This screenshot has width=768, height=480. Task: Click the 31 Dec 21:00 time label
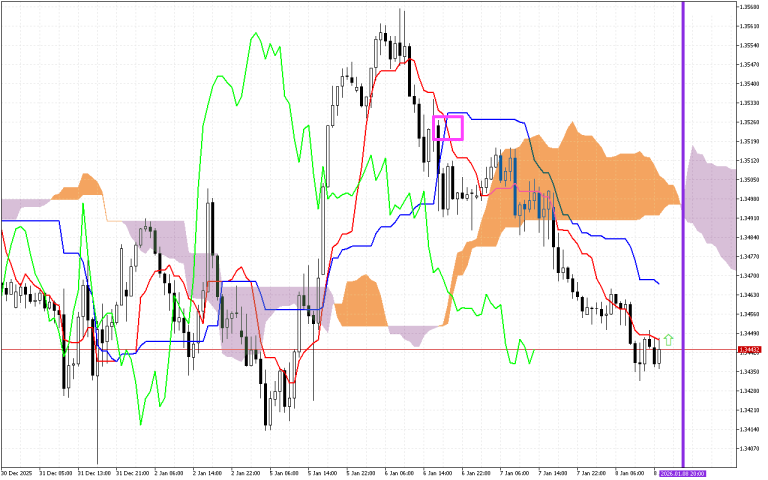pos(132,473)
